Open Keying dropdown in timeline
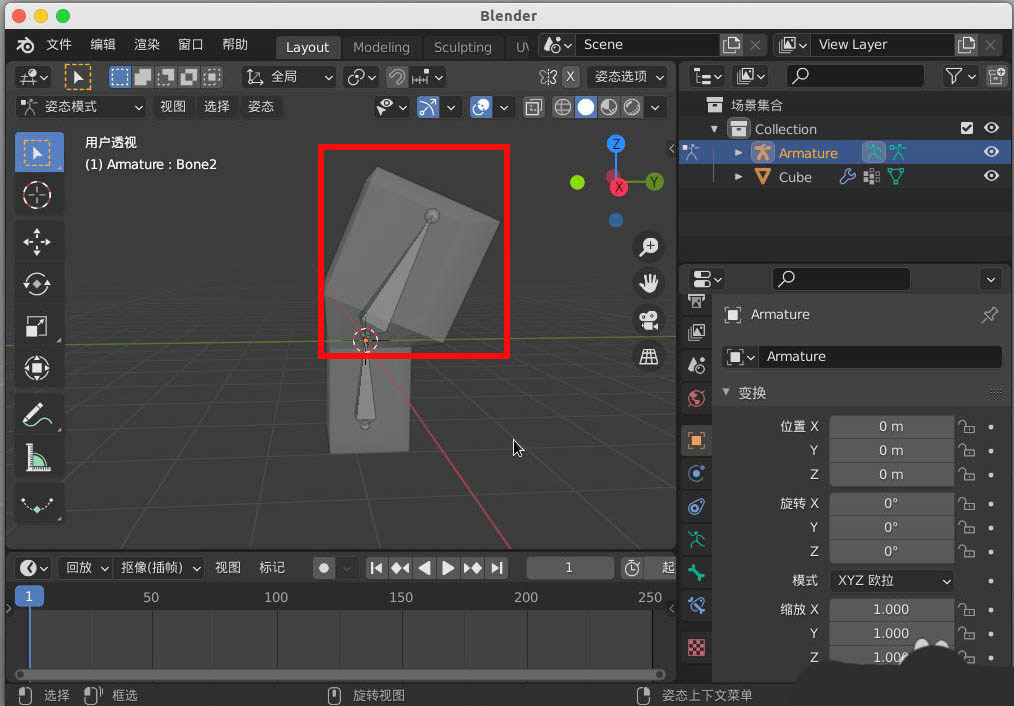 [159, 568]
